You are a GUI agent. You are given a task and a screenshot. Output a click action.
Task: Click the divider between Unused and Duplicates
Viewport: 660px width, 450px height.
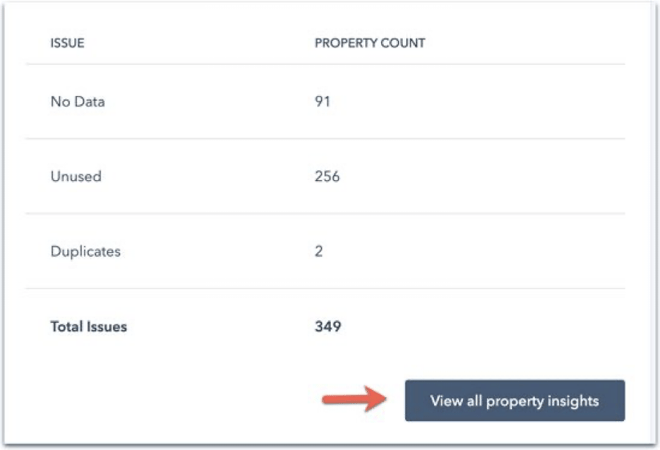click(325, 213)
